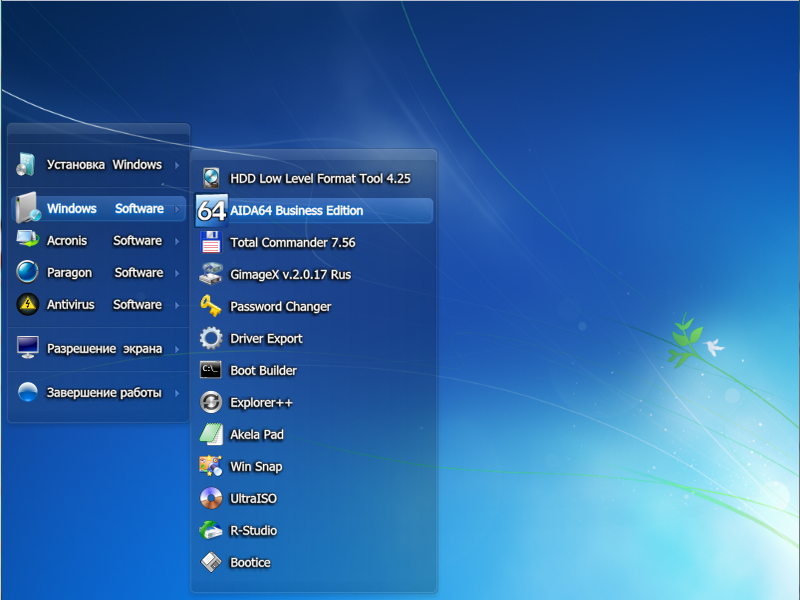This screenshot has height=600, width=800.
Task: Launch Password Changer
Action: click(314, 306)
